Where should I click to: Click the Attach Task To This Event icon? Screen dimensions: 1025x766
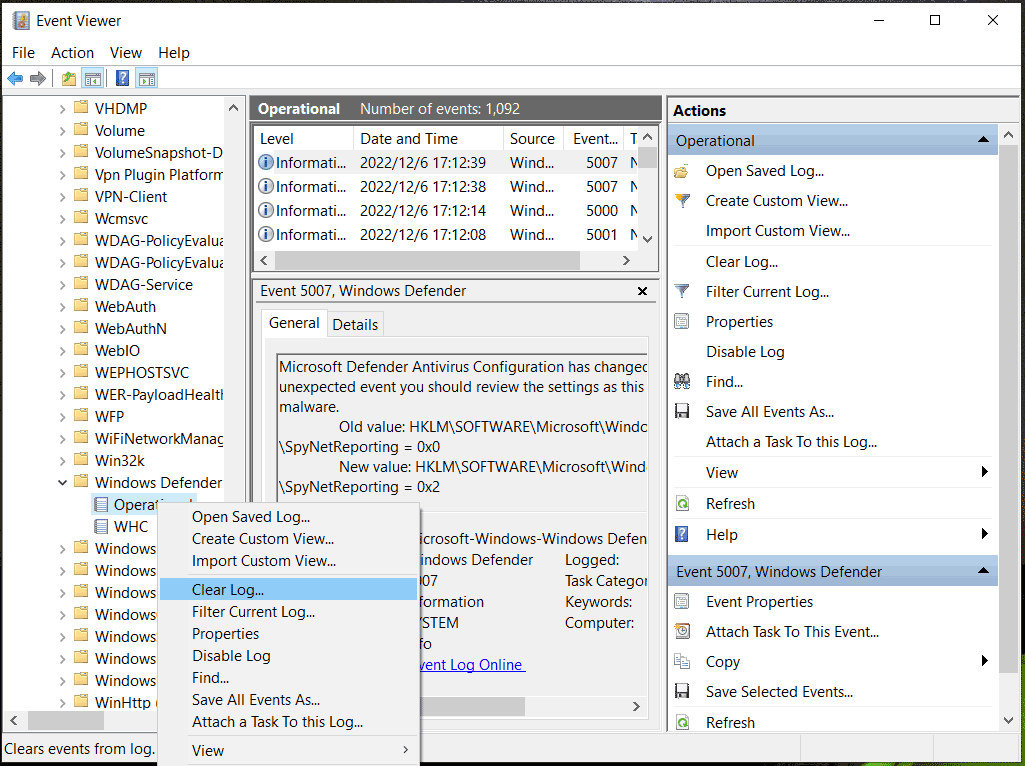tap(682, 631)
